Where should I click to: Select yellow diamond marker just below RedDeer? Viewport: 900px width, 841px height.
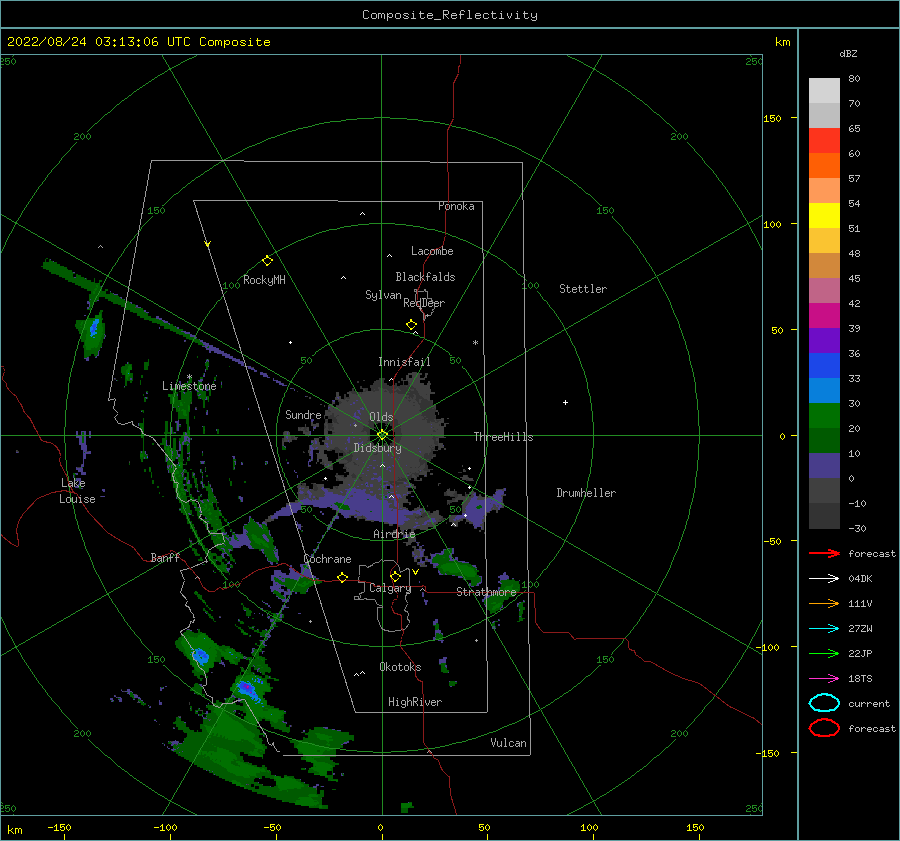click(x=411, y=325)
